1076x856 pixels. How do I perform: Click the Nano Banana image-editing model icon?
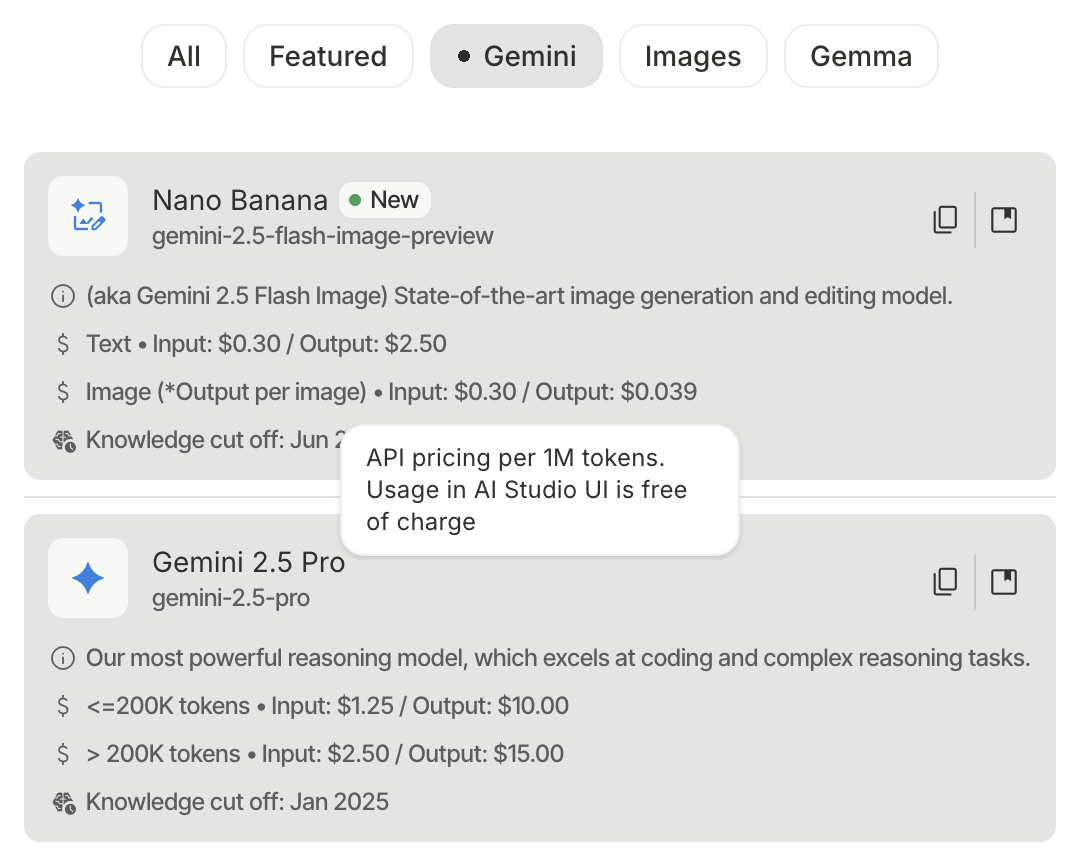(88, 216)
